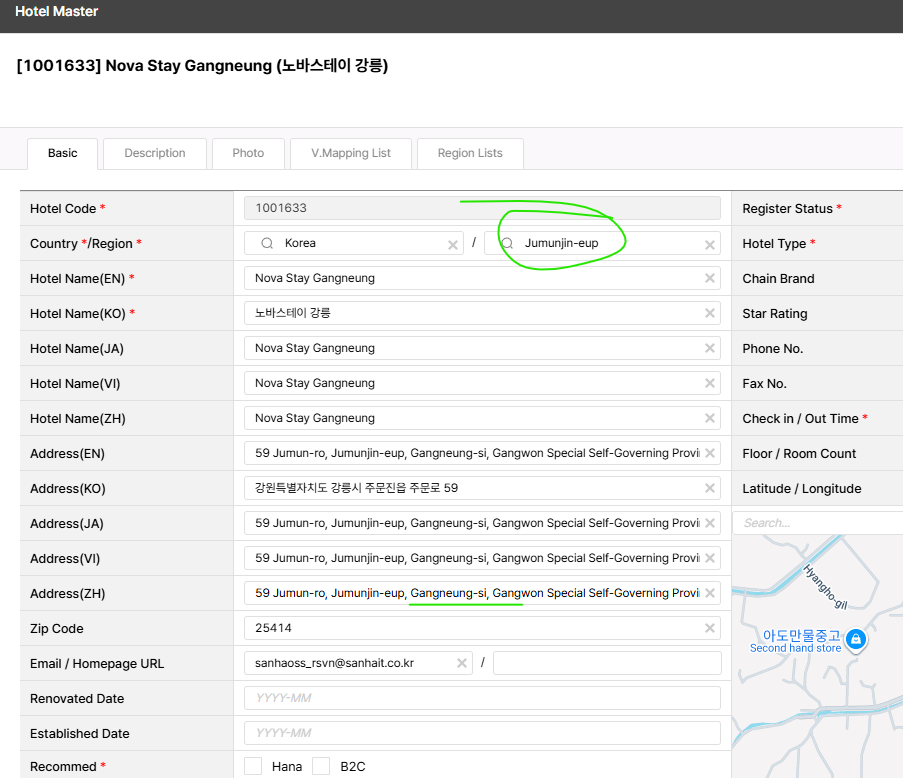Open the Photo tab

(x=248, y=153)
